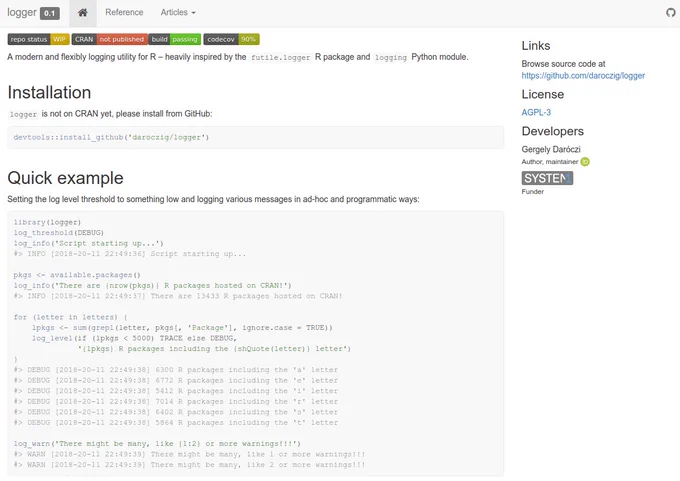Click the pkgs <- available.packages() line
Viewport: 680px width, 481px height.
pyautogui.click(x=77, y=275)
